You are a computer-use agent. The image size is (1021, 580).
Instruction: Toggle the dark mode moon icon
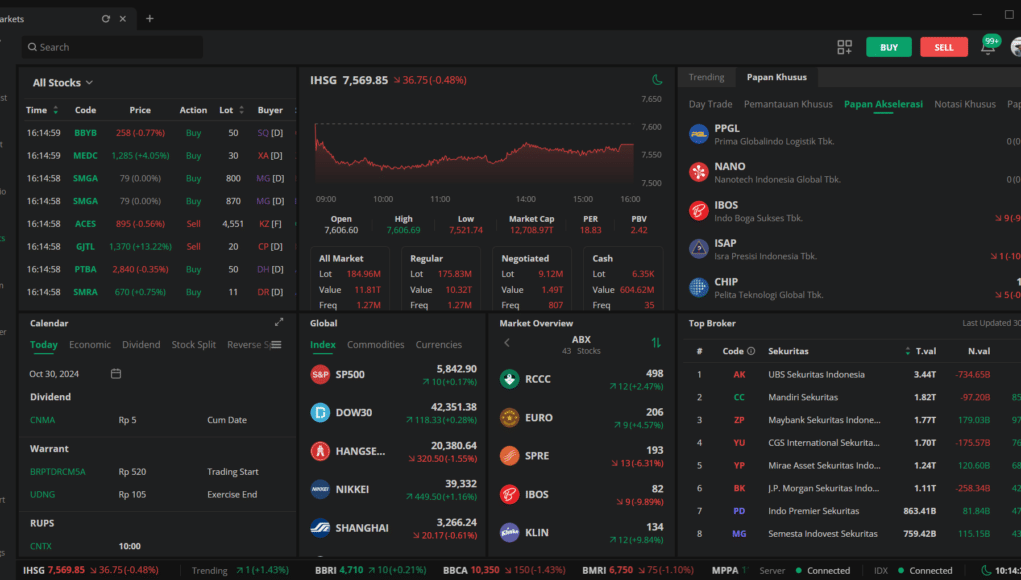pyautogui.click(x=657, y=80)
